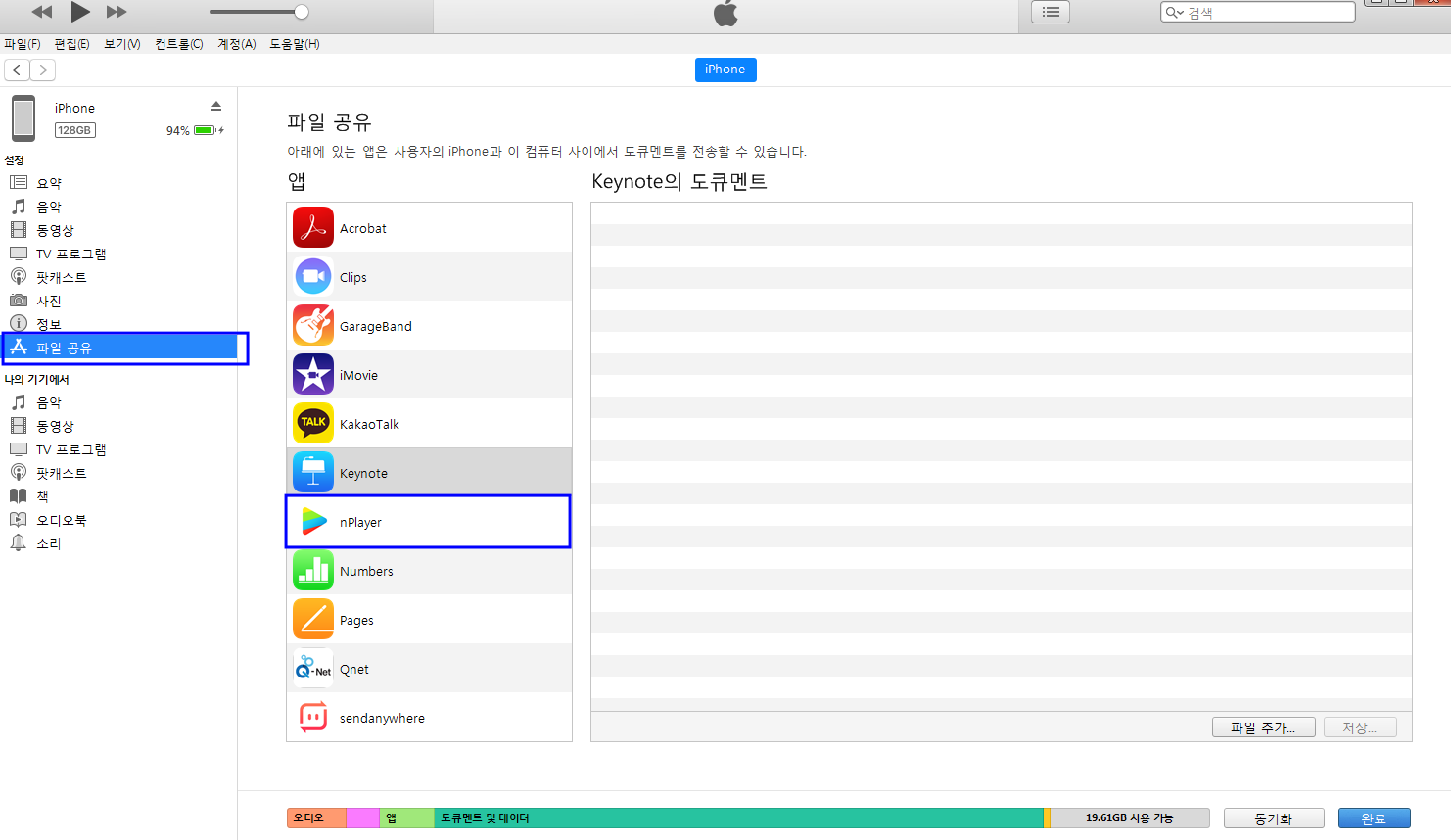Click the 동기화 sync button
This screenshot has height=840, width=1451.
coord(1274,818)
